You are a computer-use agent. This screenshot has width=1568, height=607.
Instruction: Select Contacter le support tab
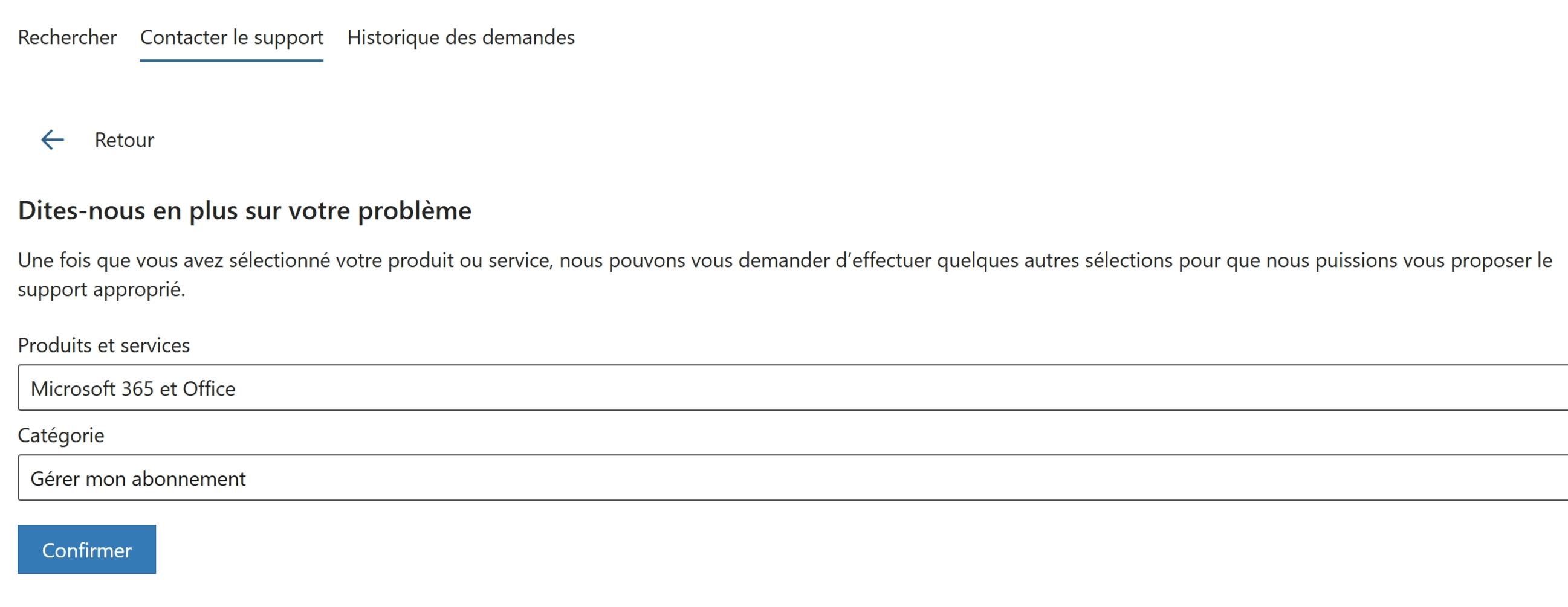pyautogui.click(x=232, y=37)
